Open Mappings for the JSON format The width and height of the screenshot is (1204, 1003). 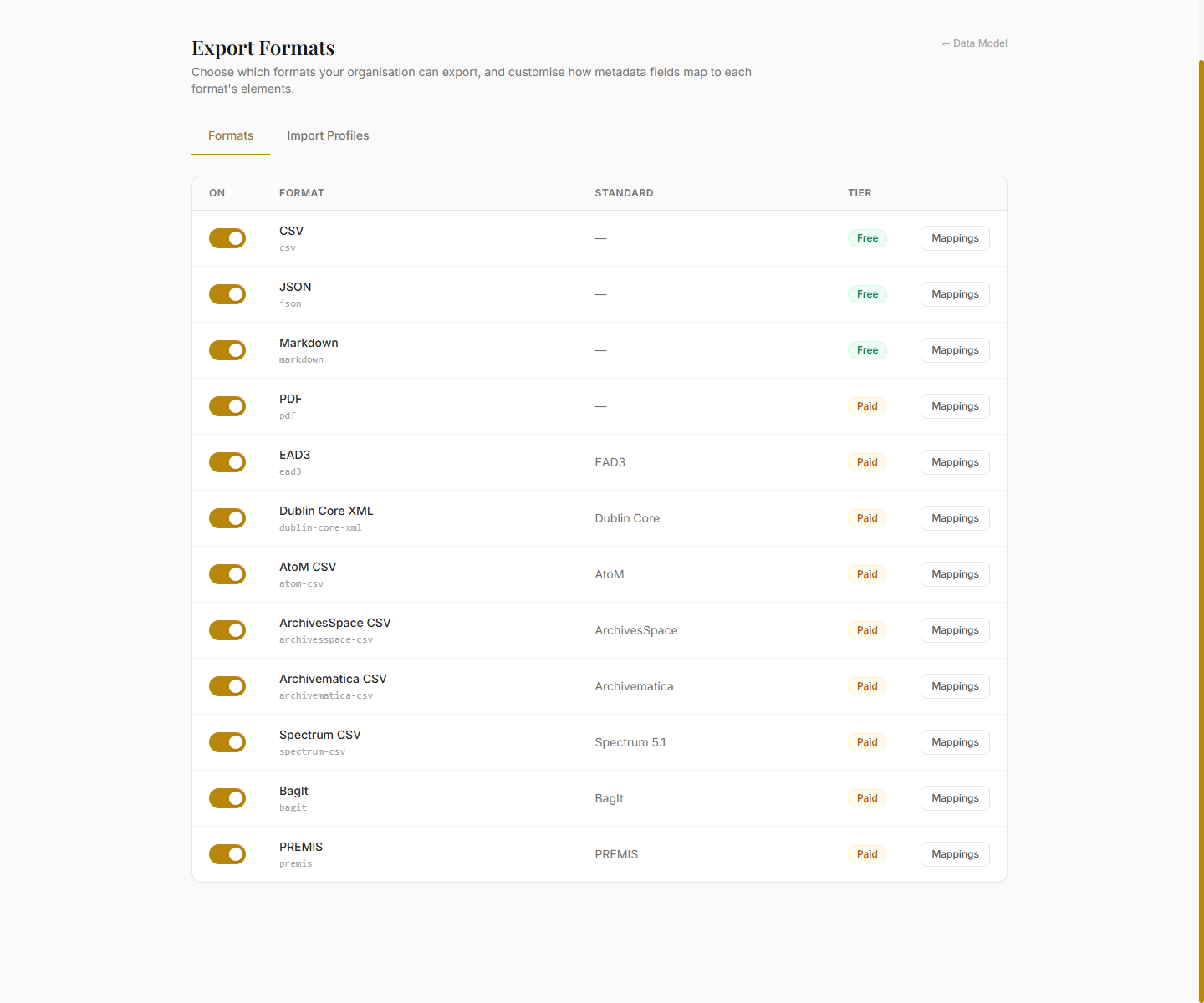[x=955, y=294]
